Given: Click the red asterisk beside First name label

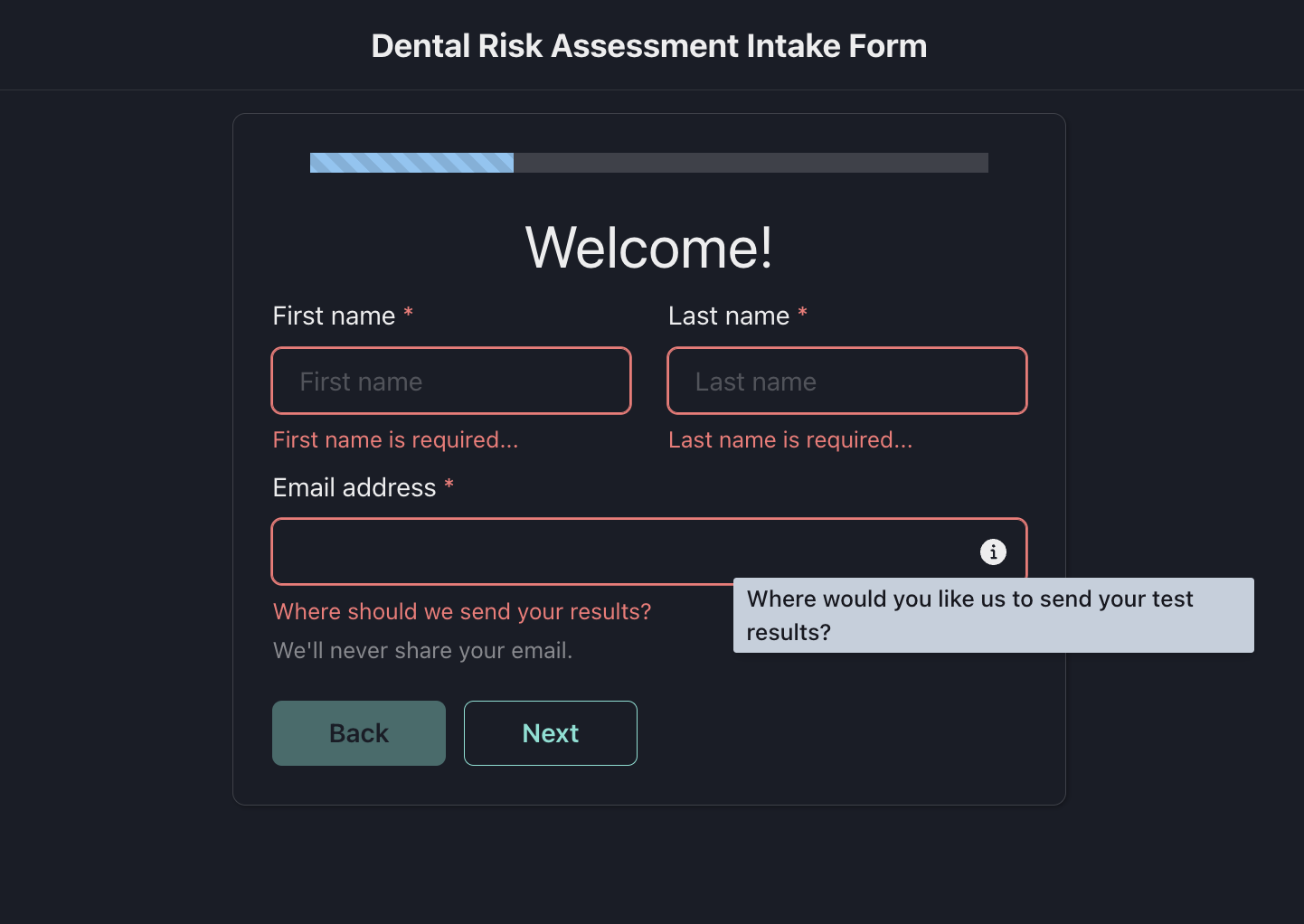Looking at the screenshot, I should coord(409,313).
